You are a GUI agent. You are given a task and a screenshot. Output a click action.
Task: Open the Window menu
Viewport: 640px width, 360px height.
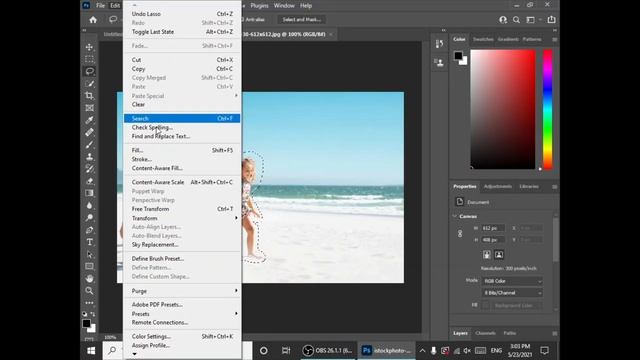284,6
